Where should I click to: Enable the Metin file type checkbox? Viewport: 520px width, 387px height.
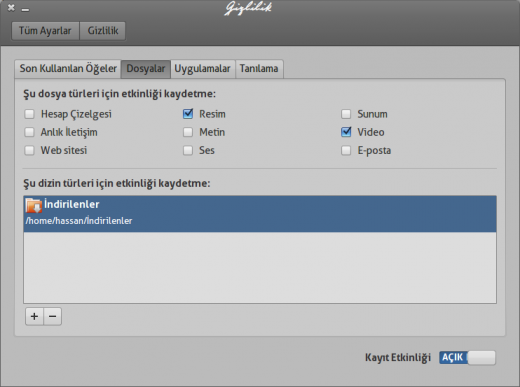point(188,132)
